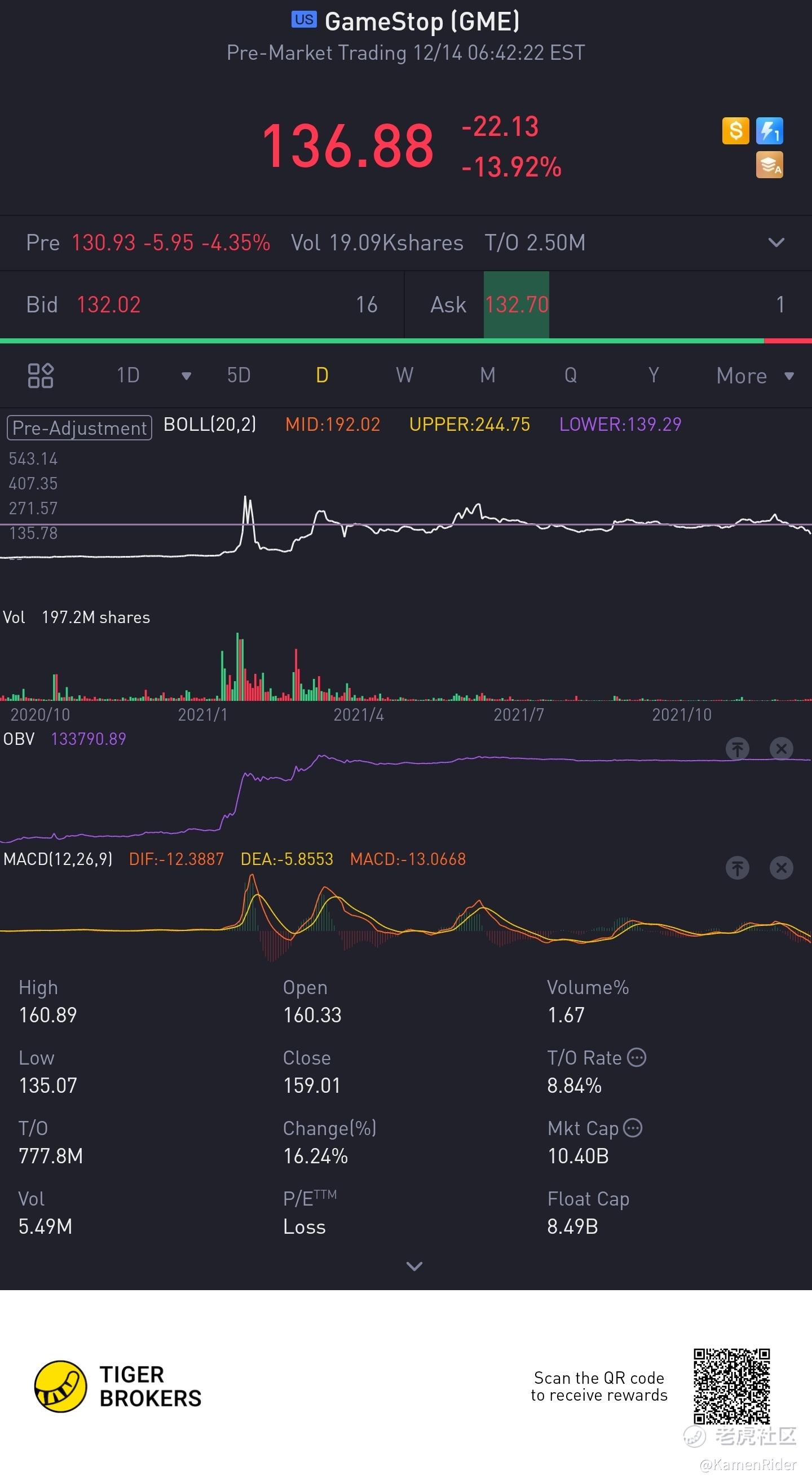Viewport: 812px width, 1483px height.
Task: Tap the Ask price 132.70
Action: 517,304
